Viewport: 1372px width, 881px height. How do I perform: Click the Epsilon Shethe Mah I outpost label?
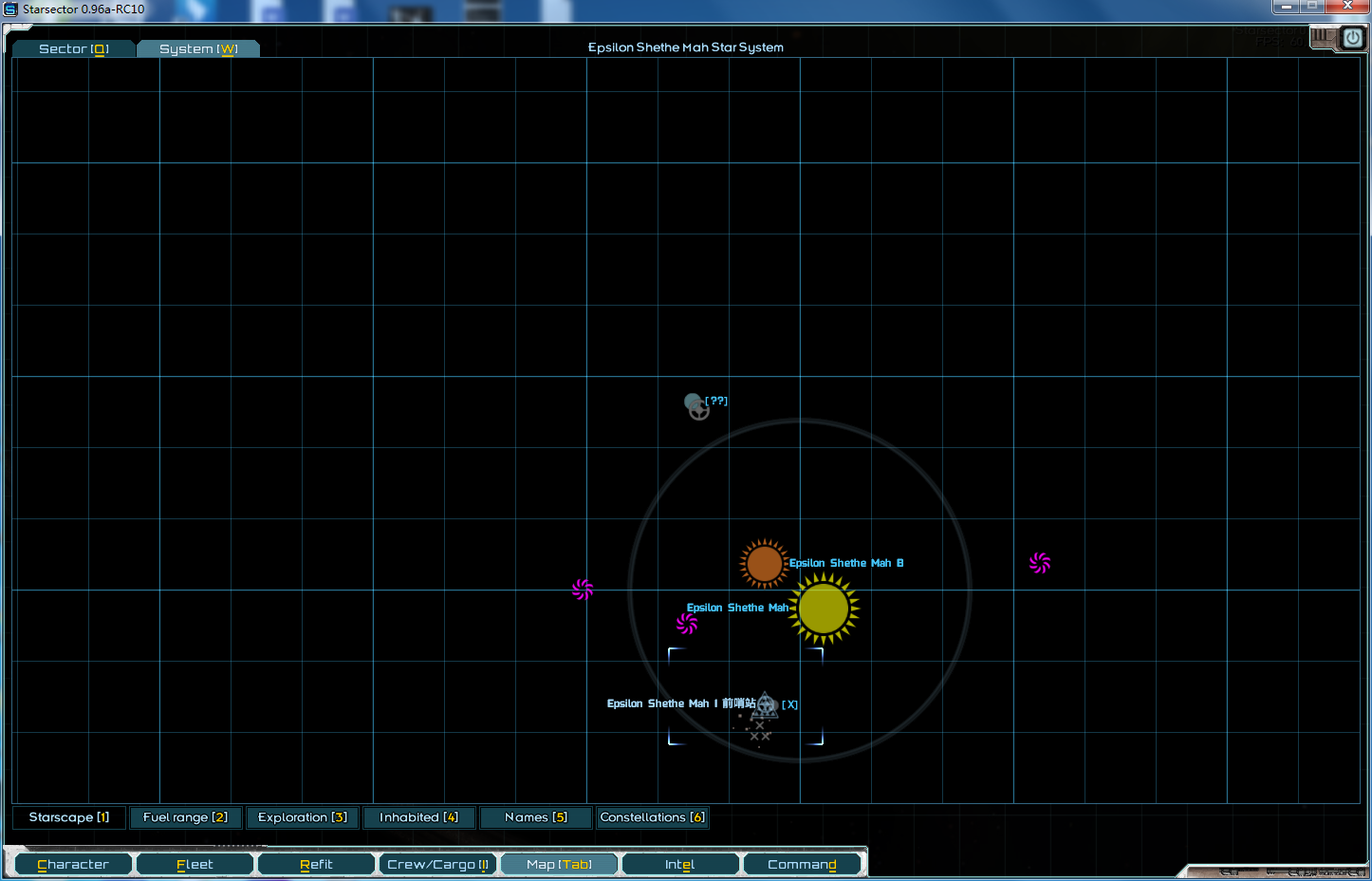pos(680,703)
